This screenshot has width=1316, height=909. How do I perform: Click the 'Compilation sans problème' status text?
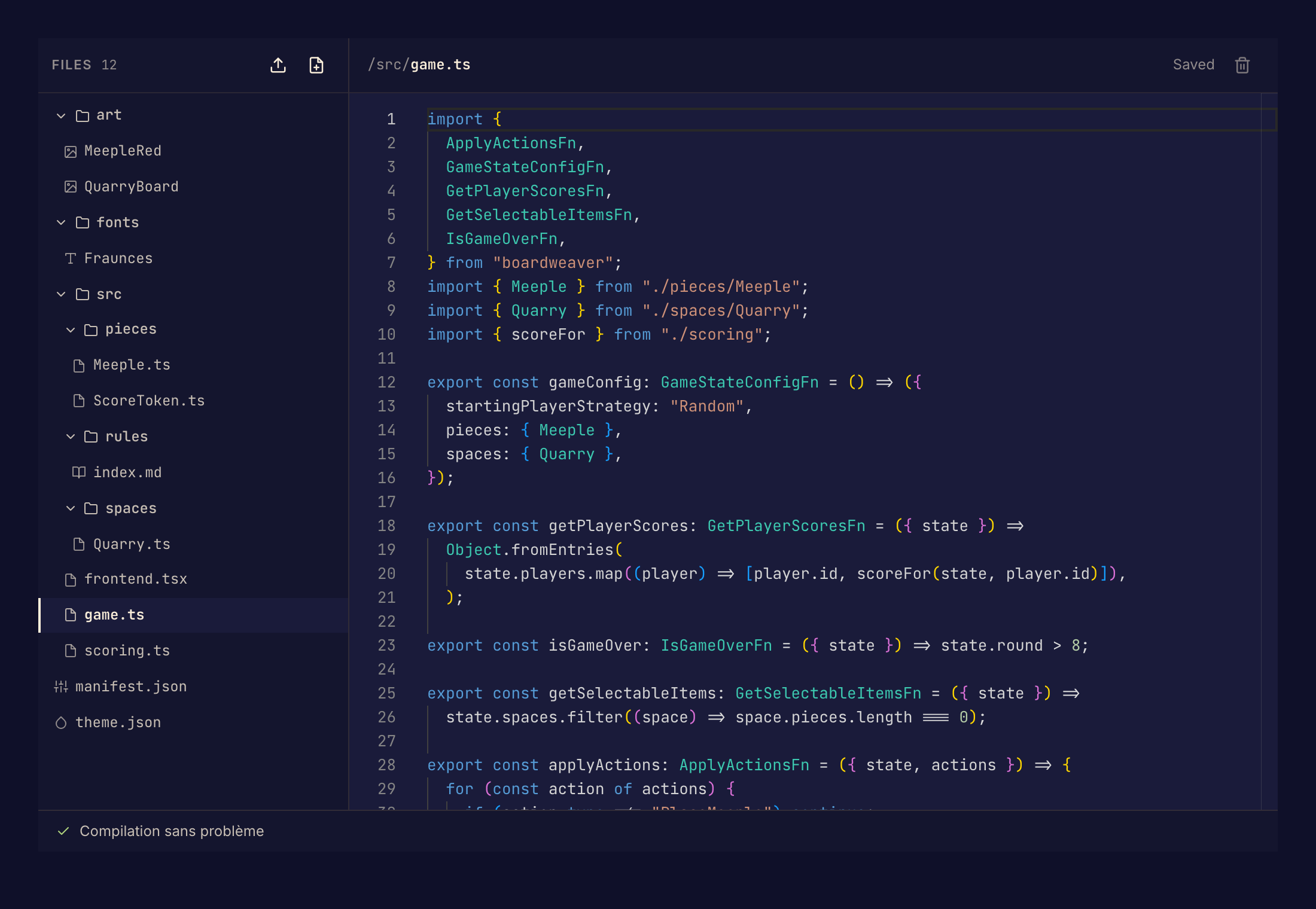pyautogui.click(x=172, y=831)
